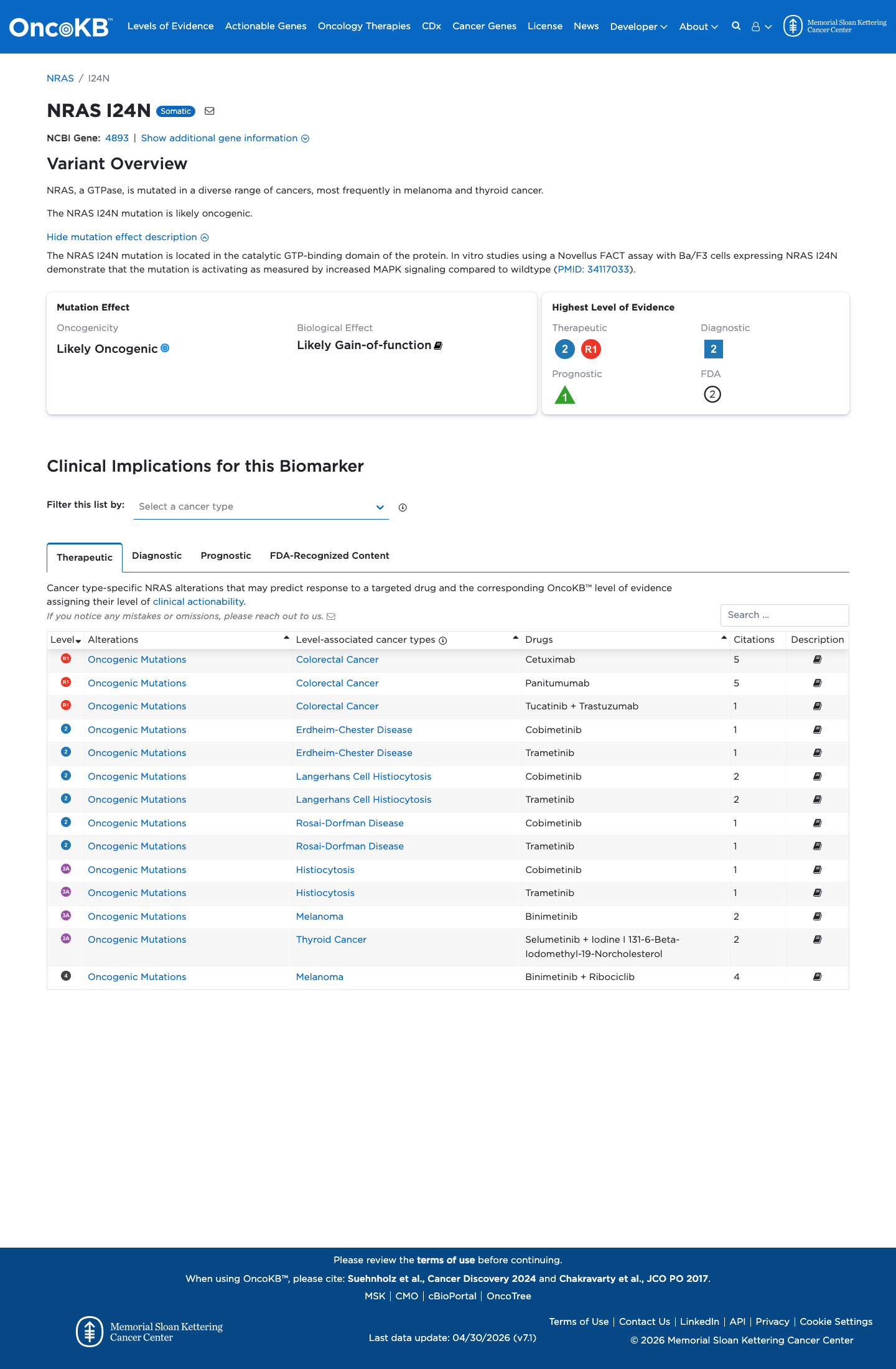Click the info icon beside cancer type filter
Screen dimensions: 896x1369
pyautogui.click(x=403, y=507)
